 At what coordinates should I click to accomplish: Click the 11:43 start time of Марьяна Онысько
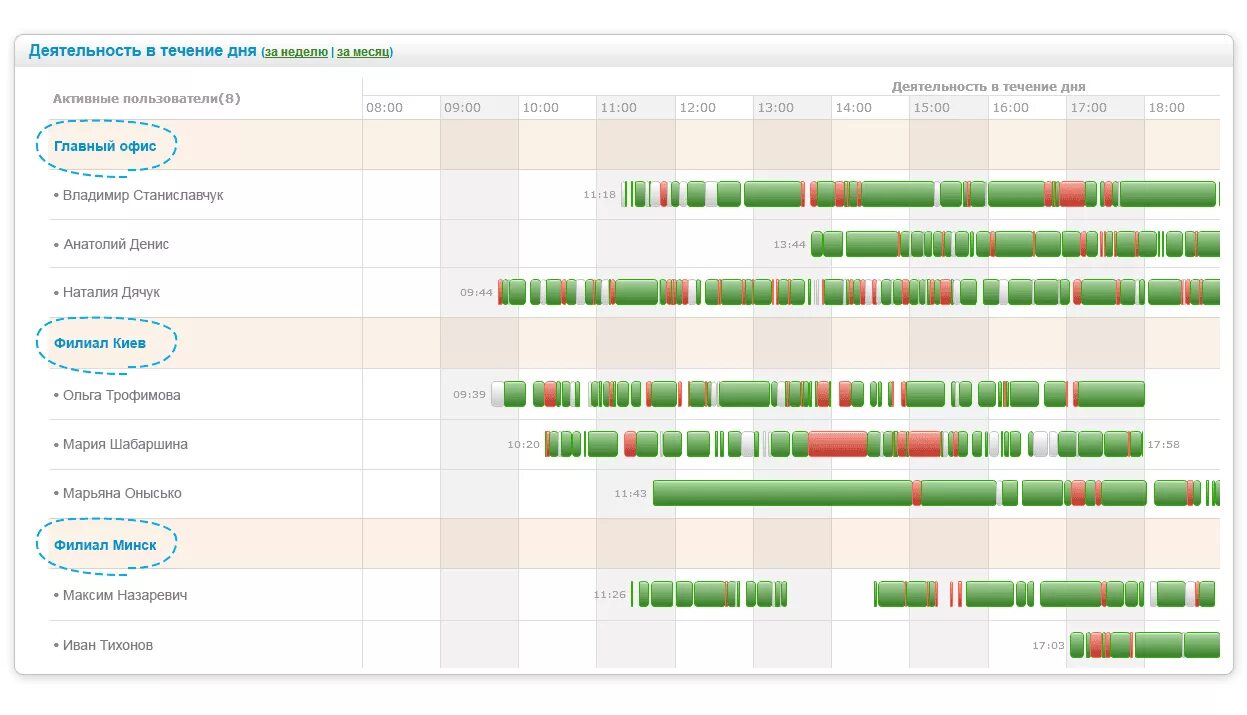pyautogui.click(x=631, y=493)
